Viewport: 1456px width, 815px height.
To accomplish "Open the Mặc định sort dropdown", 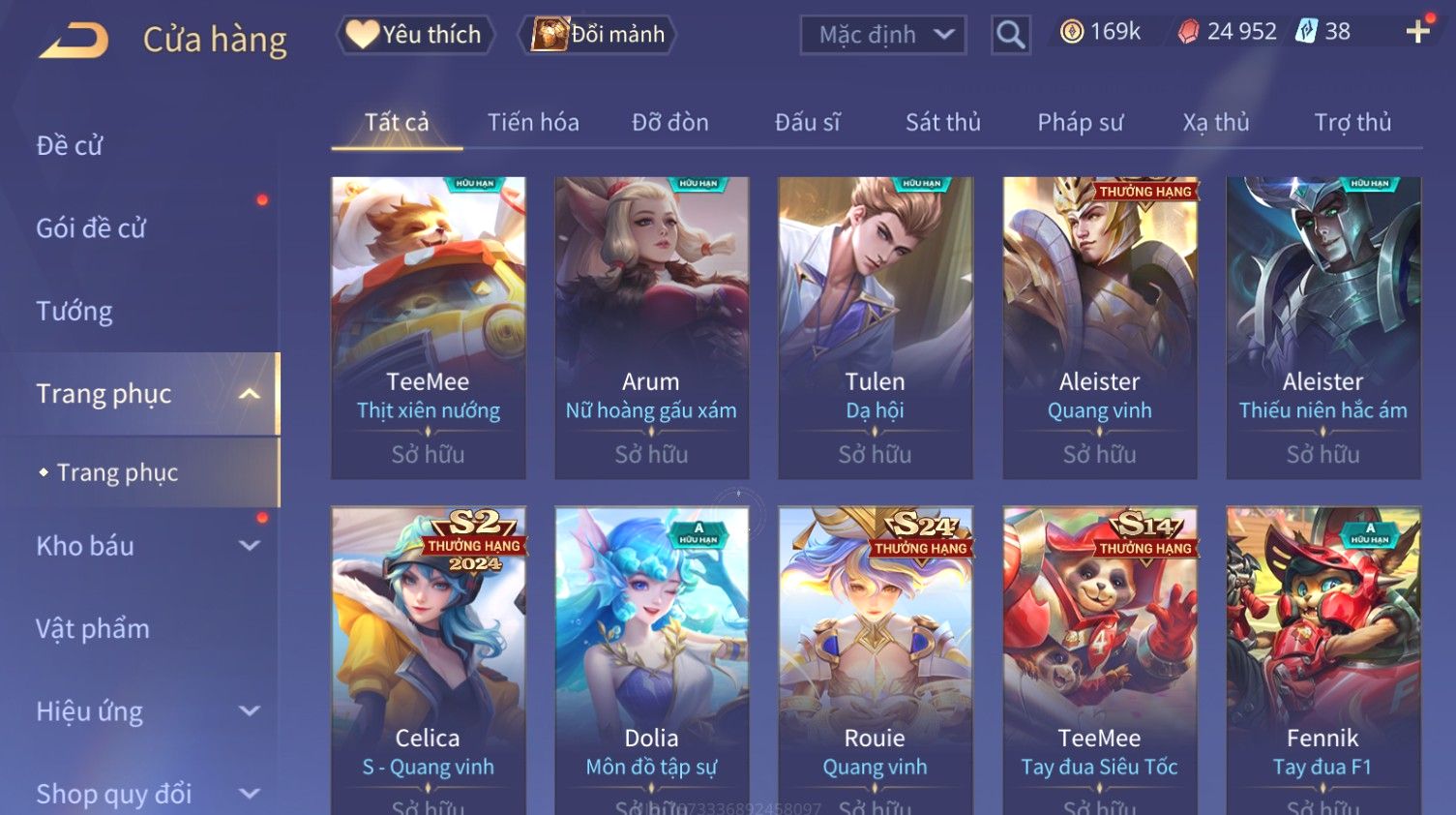I will tap(882, 35).
